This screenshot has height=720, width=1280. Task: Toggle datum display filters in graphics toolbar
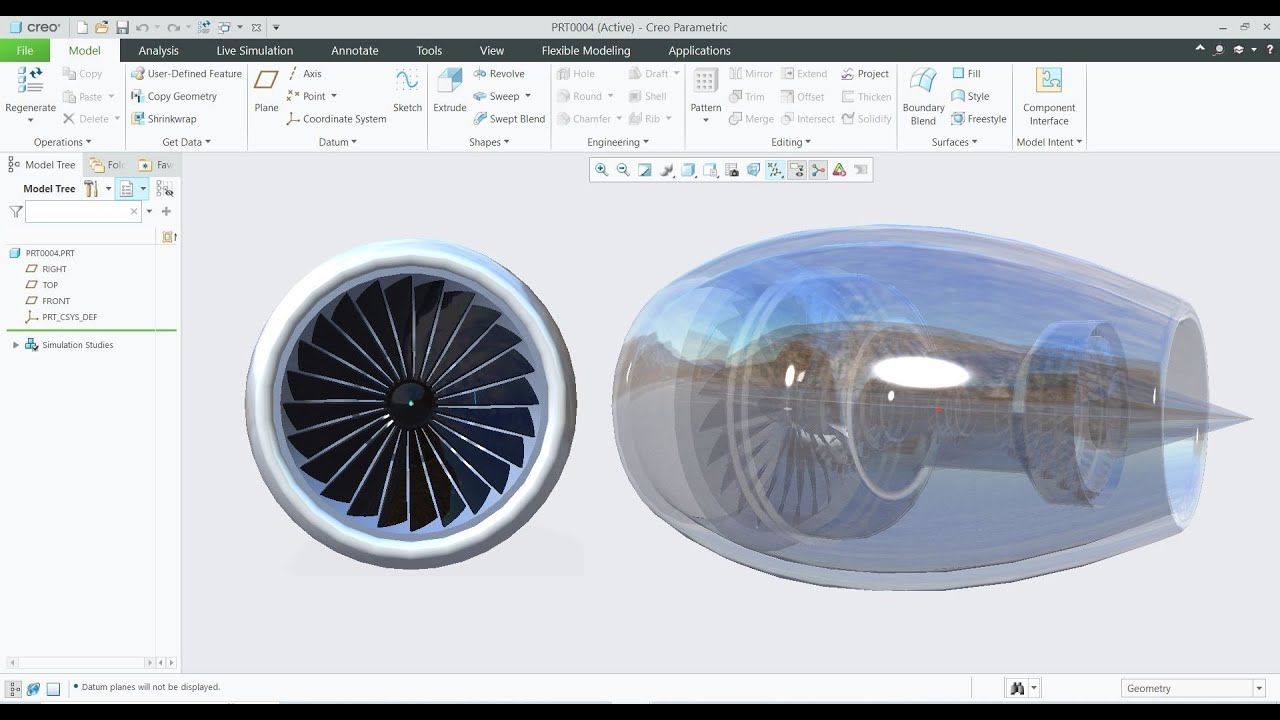(x=775, y=170)
